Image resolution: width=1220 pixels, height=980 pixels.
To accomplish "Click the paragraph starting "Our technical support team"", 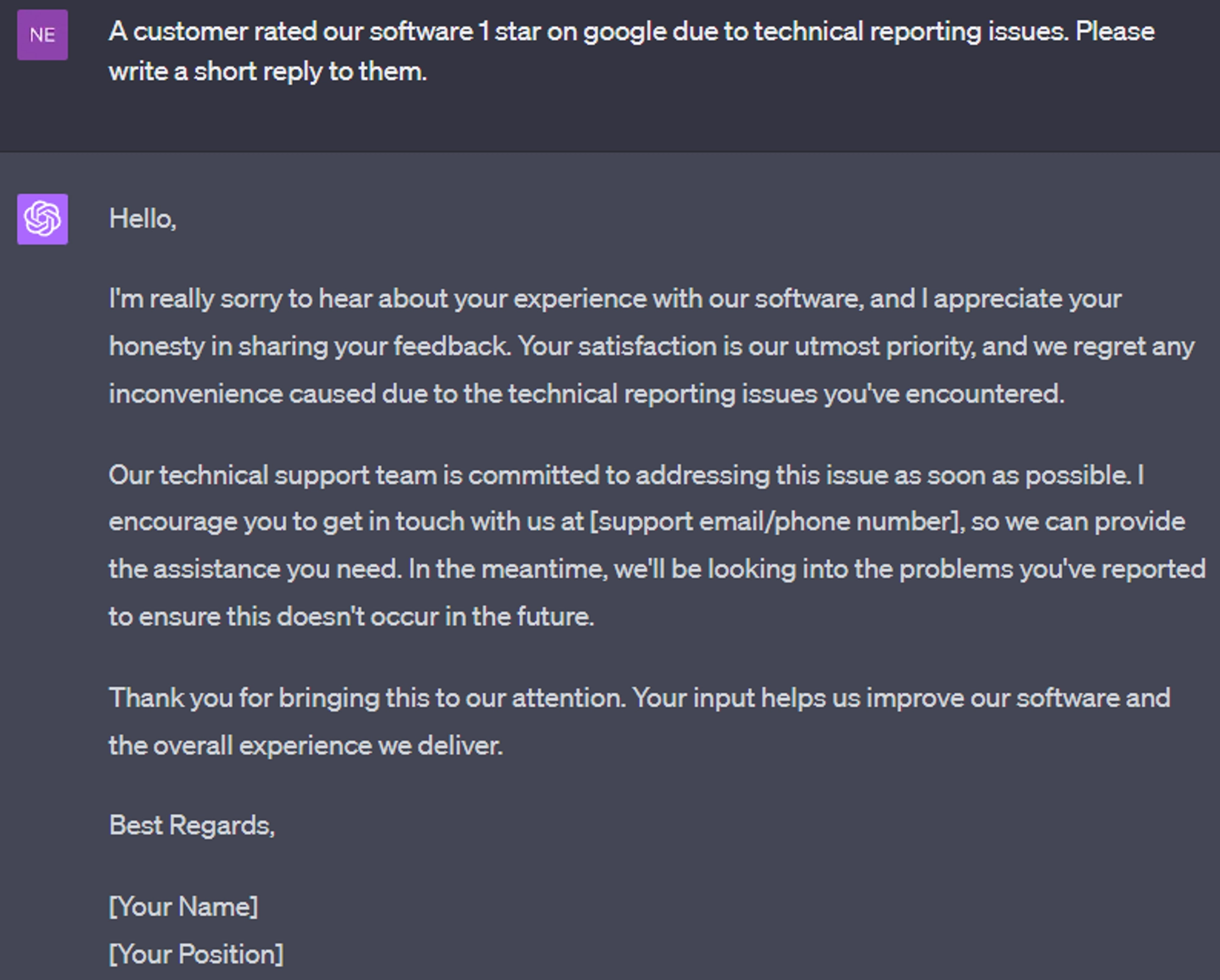I will (657, 545).
